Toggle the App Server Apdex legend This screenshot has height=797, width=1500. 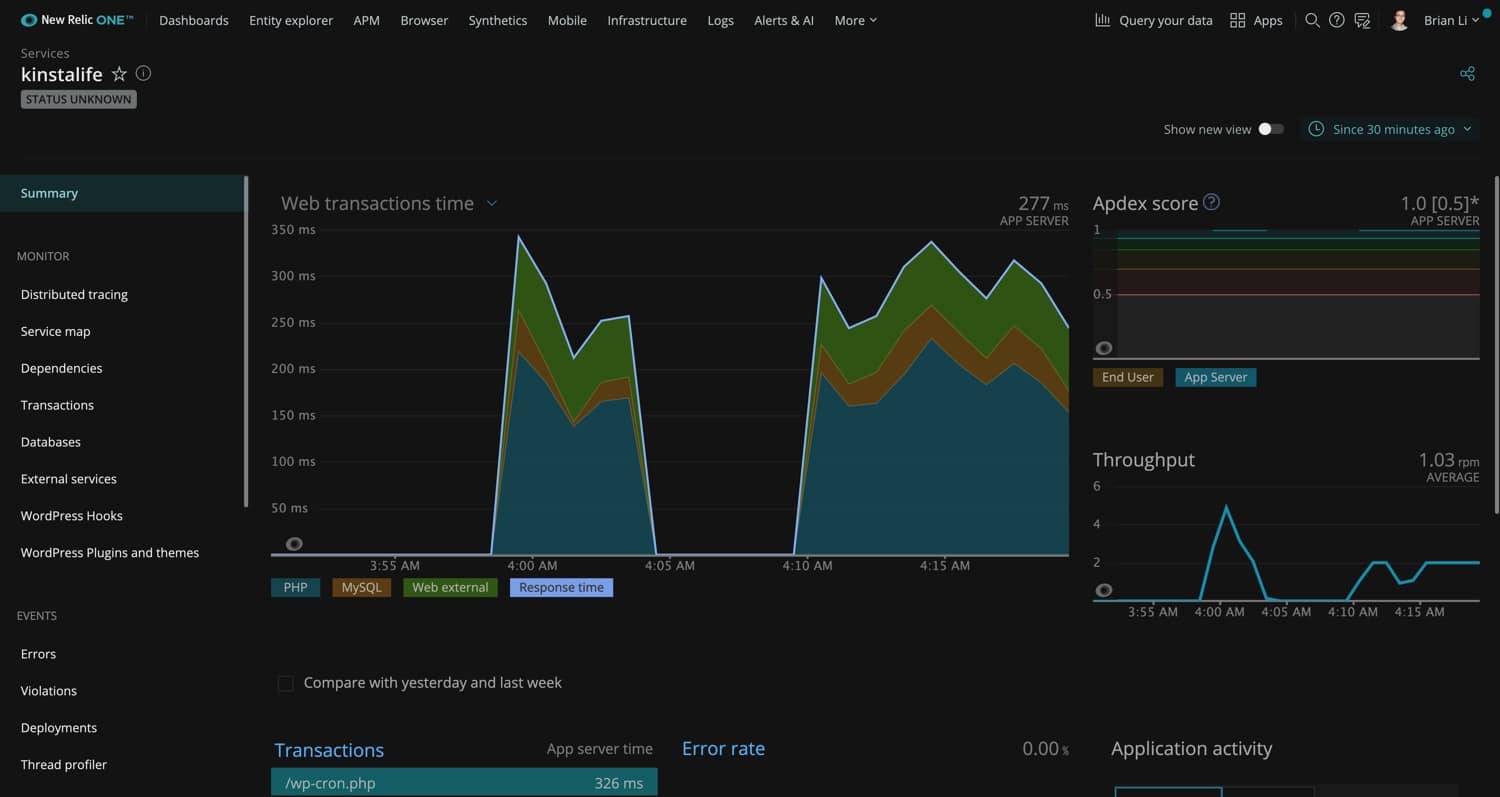tap(1216, 377)
